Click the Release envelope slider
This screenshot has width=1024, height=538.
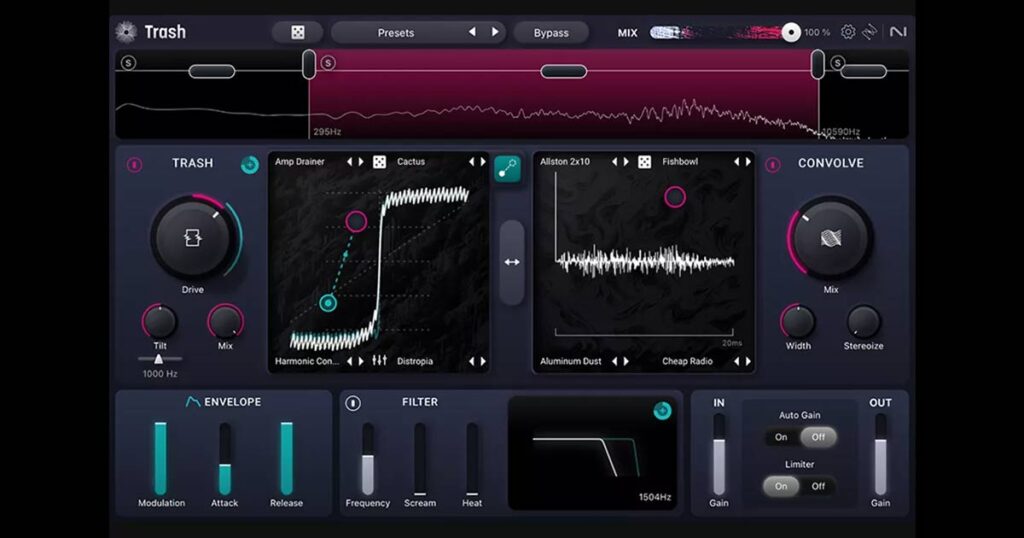287,458
